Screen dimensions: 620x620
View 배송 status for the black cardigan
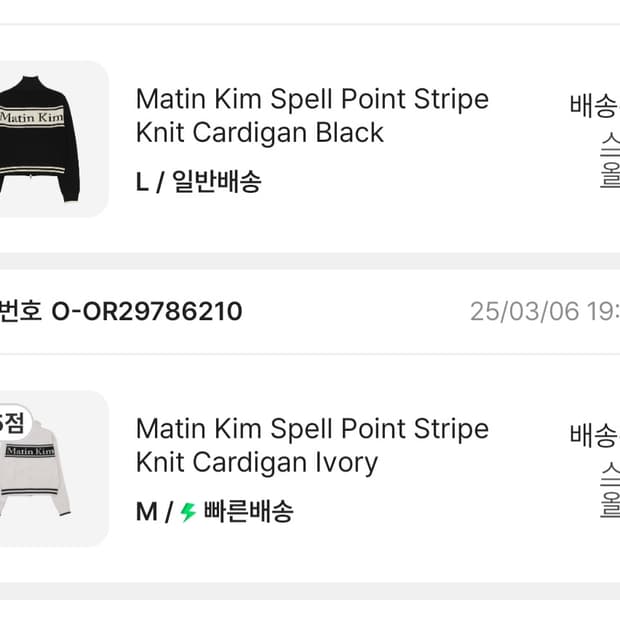[595, 106]
